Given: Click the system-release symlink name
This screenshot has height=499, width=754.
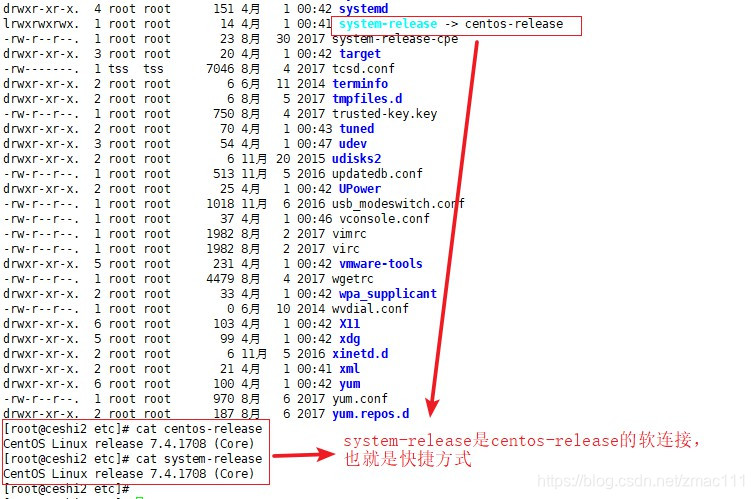Looking at the screenshot, I should pyautogui.click(x=388, y=24).
